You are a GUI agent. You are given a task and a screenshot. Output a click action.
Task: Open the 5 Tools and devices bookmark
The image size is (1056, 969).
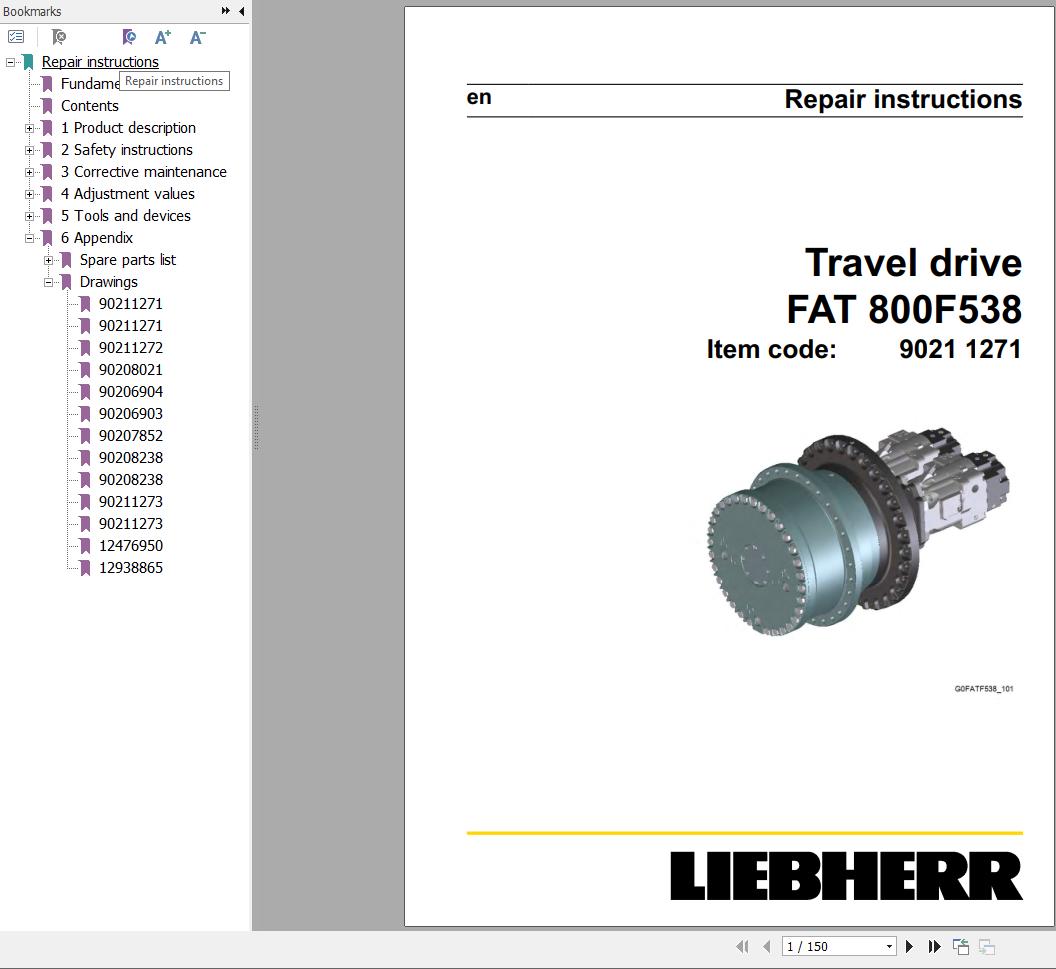point(125,216)
